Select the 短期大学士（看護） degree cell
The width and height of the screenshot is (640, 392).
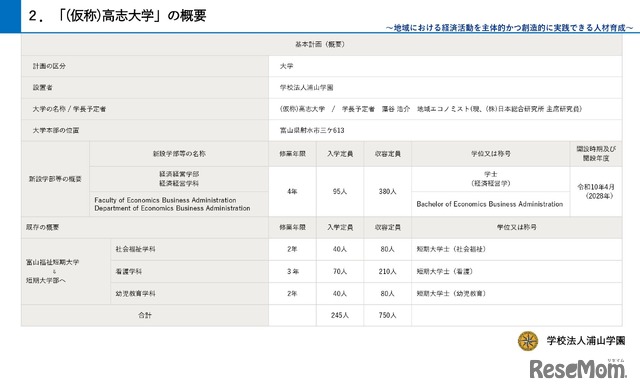point(517,271)
